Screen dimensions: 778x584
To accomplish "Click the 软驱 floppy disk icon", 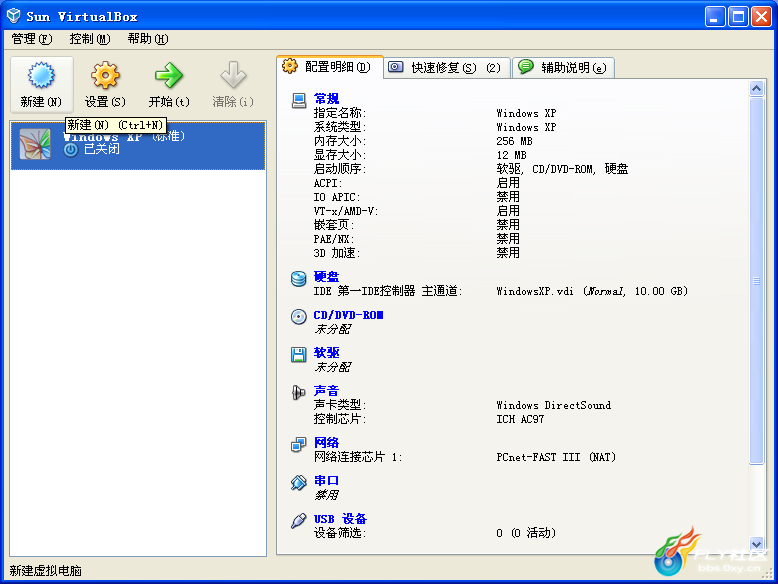I will point(299,354).
